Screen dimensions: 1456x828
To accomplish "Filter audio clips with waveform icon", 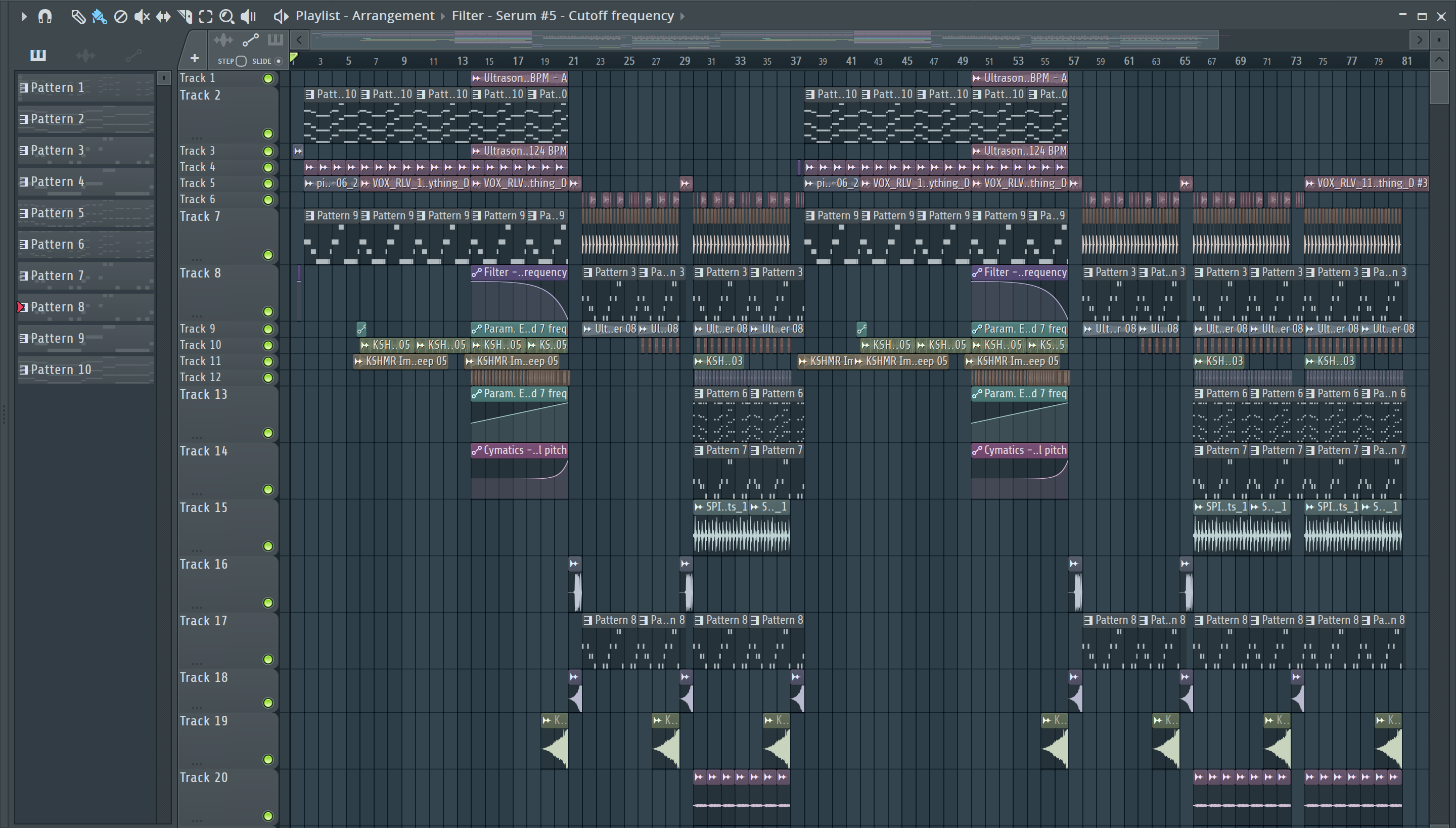I will [223, 40].
